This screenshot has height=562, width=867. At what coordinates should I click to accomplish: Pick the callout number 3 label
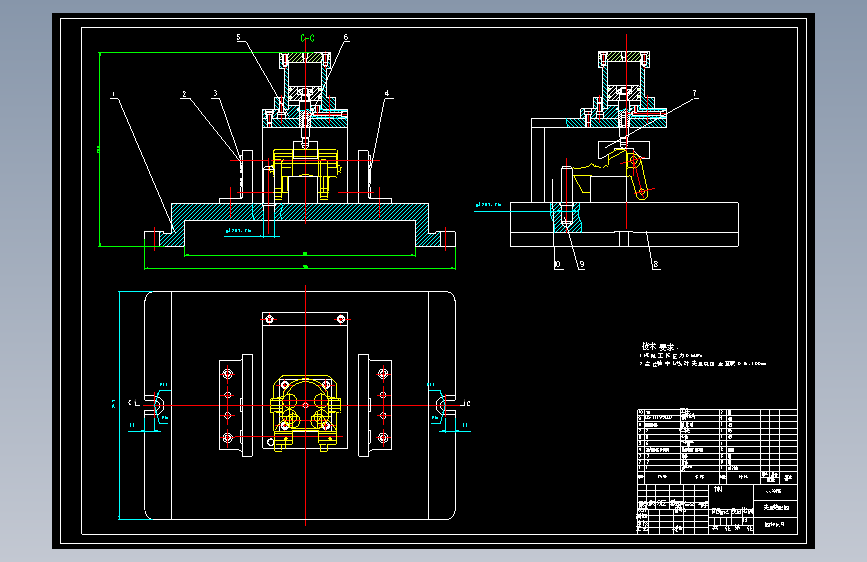click(x=215, y=93)
